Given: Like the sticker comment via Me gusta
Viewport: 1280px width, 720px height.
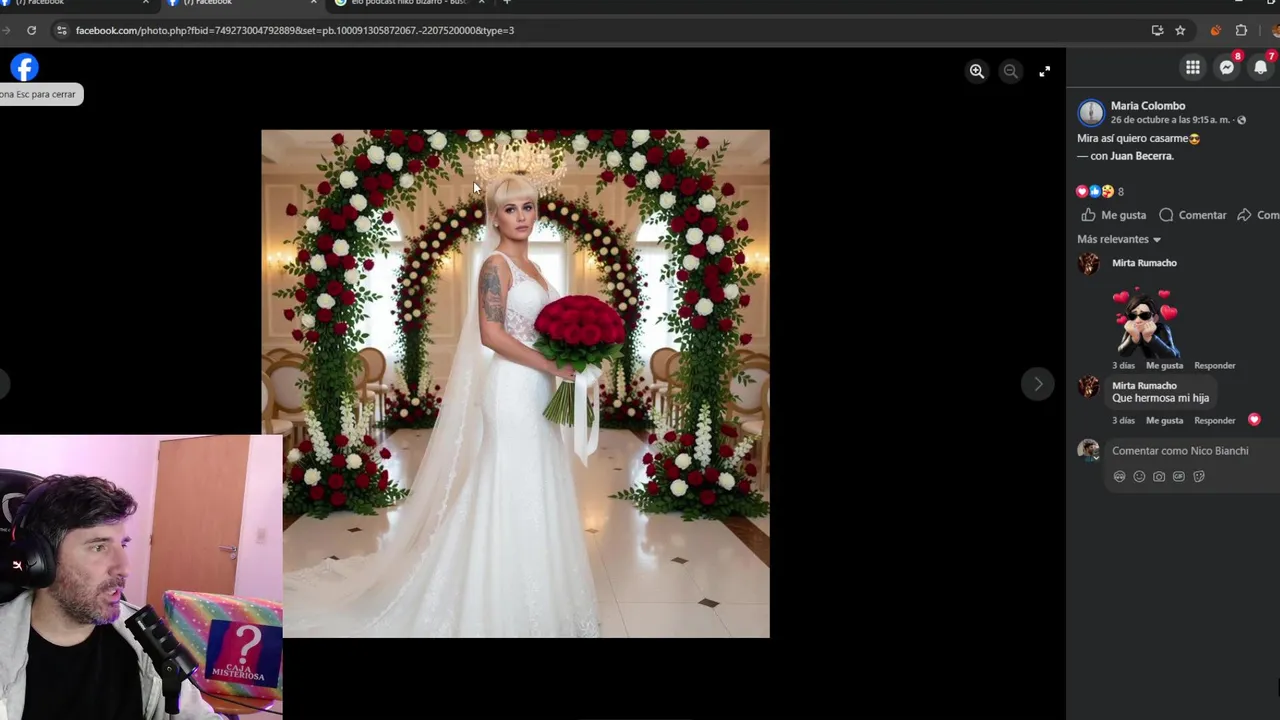Looking at the screenshot, I should point(1164,366).
